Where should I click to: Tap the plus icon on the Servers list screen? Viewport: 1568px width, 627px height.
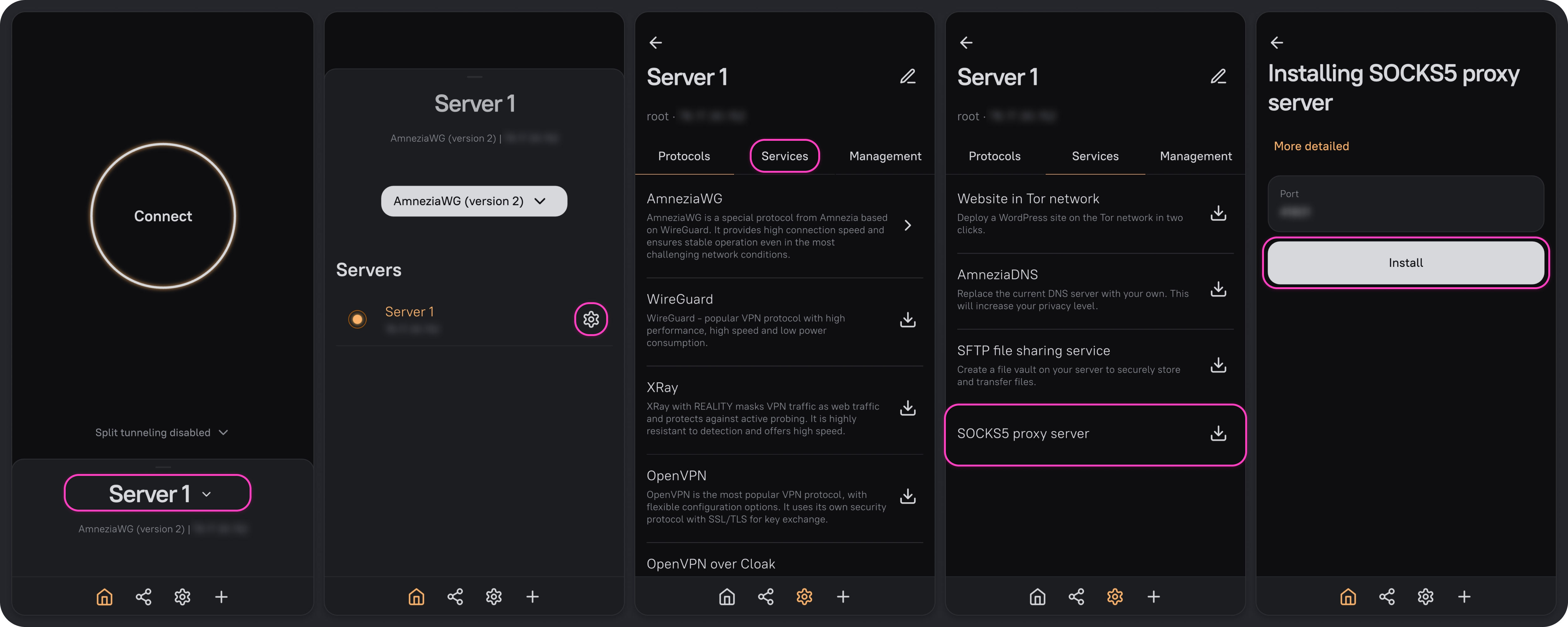pyautogui.click(x=533, y=597)
